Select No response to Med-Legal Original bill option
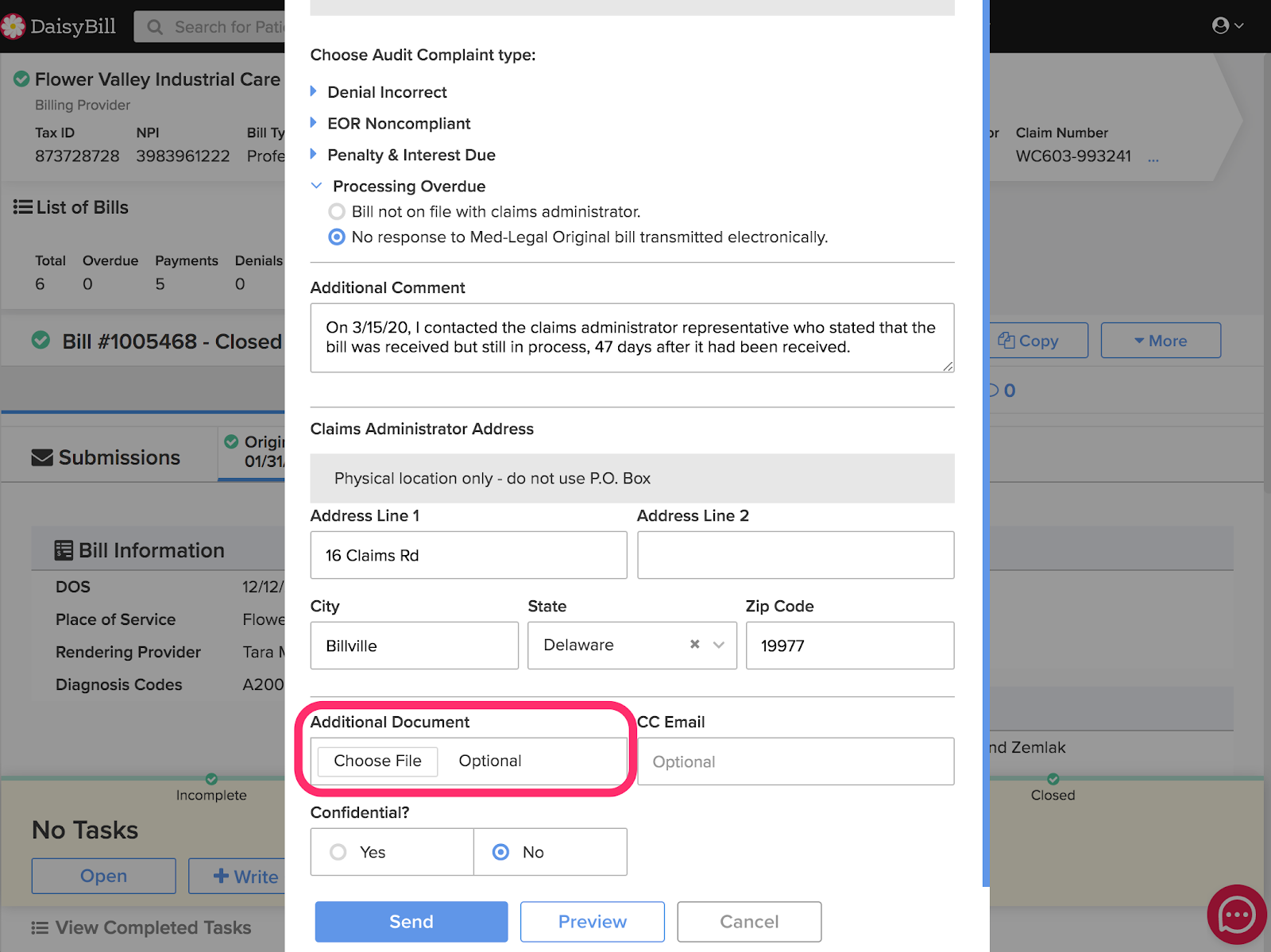Image resolution: width=1271 pixels, height=952 pixels. [337, 237]
